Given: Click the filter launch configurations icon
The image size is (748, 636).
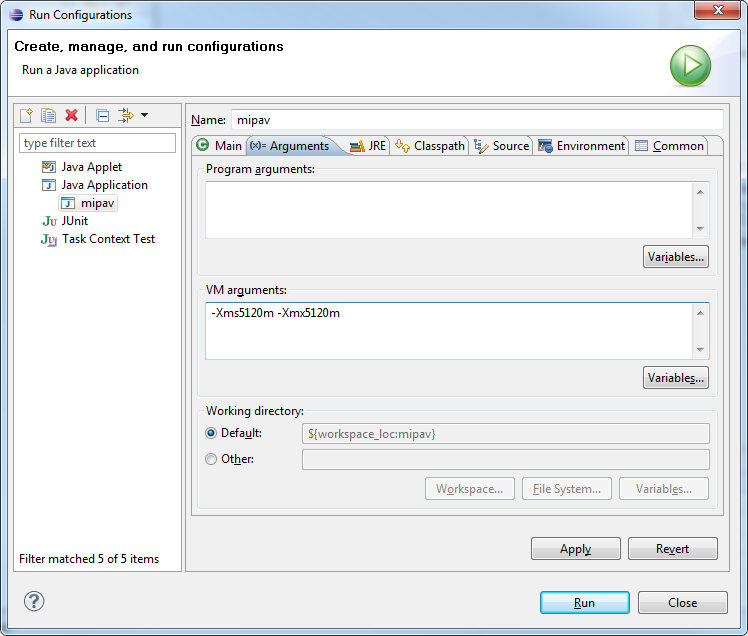Looking at the screenshot, I should (126, 116).
